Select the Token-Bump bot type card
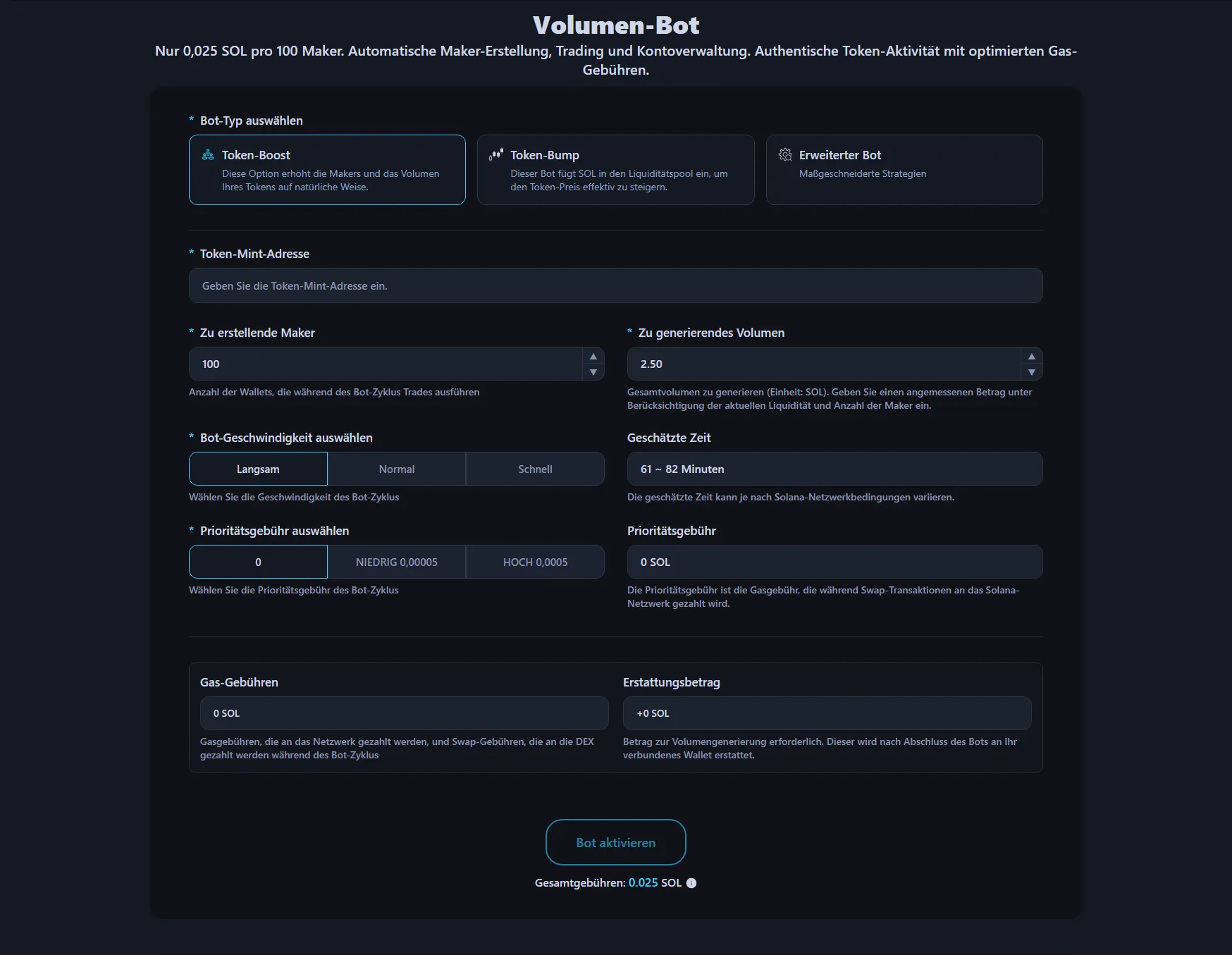The height and width of the screenshot is (955, 1232). (615, 170)
